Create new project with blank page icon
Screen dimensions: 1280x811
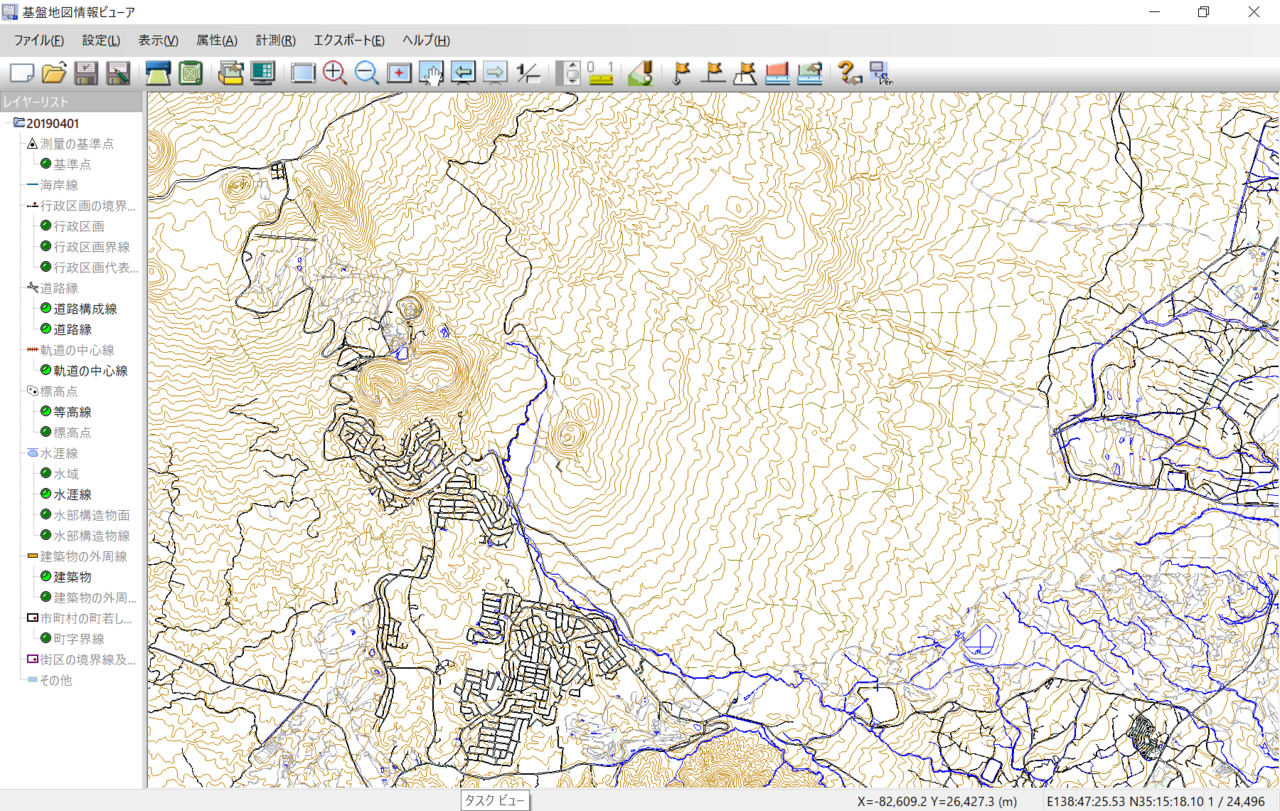pos(22,73)
